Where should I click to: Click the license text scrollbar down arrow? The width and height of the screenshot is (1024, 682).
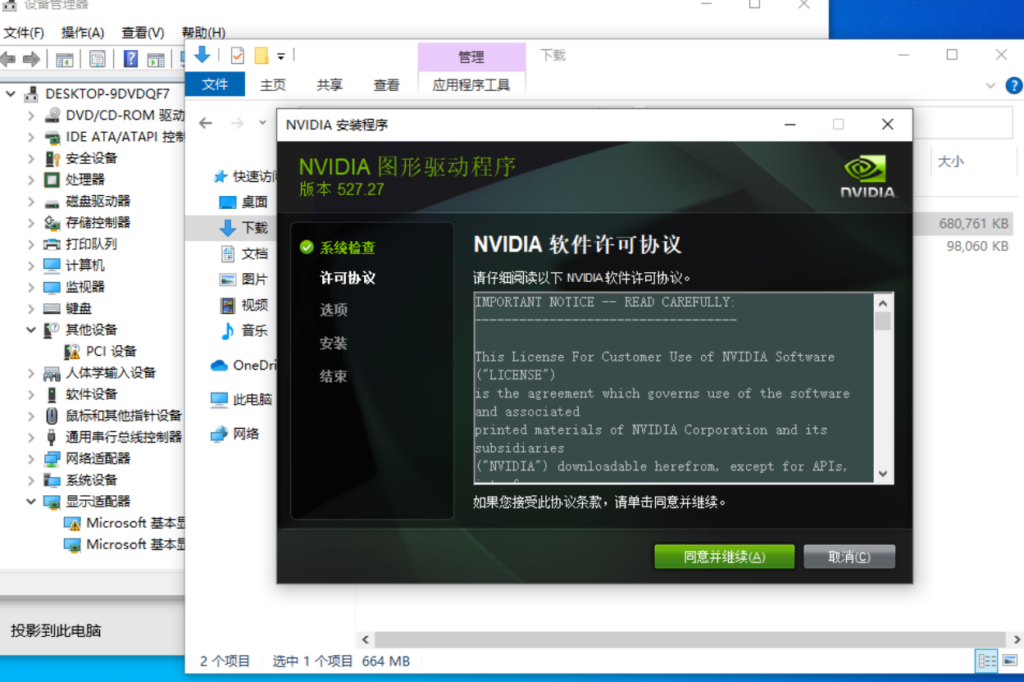pos(883,472)
